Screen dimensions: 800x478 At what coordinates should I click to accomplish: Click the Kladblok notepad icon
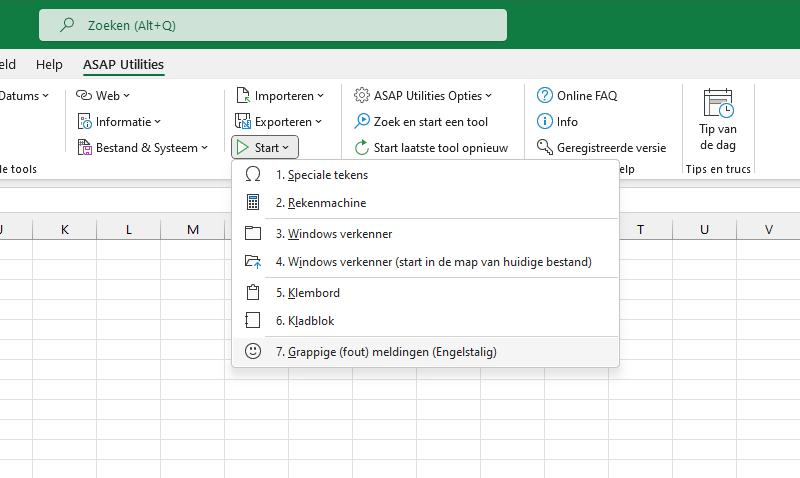coord(253,320)
